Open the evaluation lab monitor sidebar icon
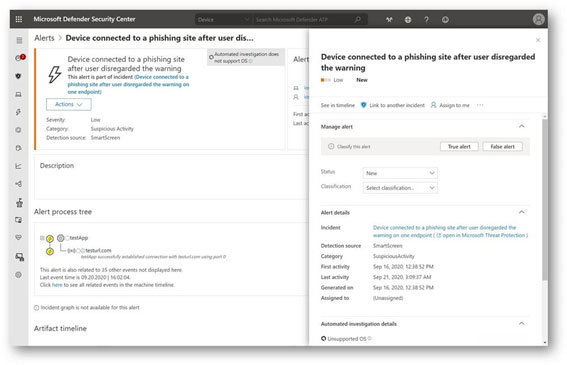 (x=18, y=220)
